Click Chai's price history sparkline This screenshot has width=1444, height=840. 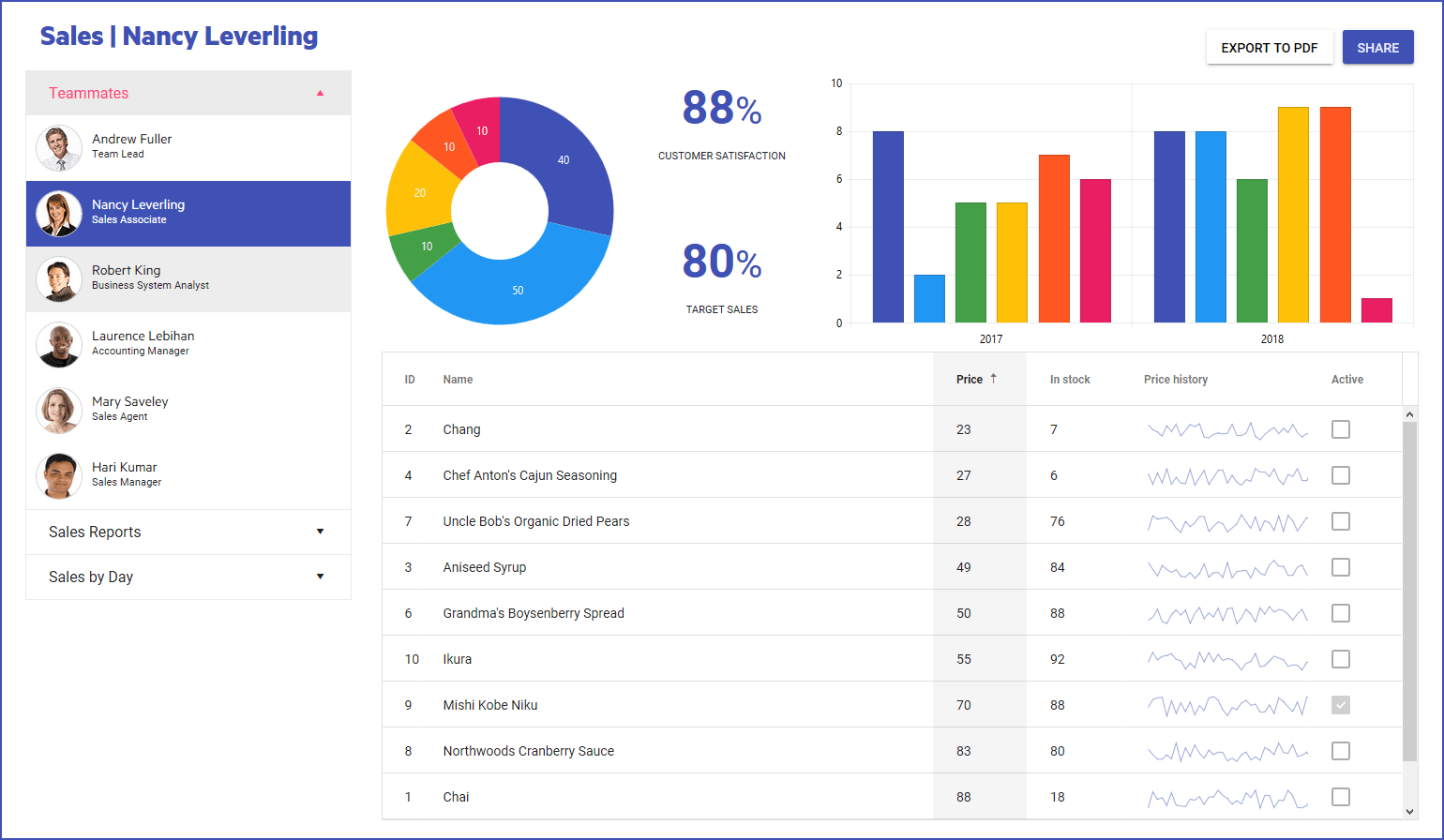tap(1227, 798)
